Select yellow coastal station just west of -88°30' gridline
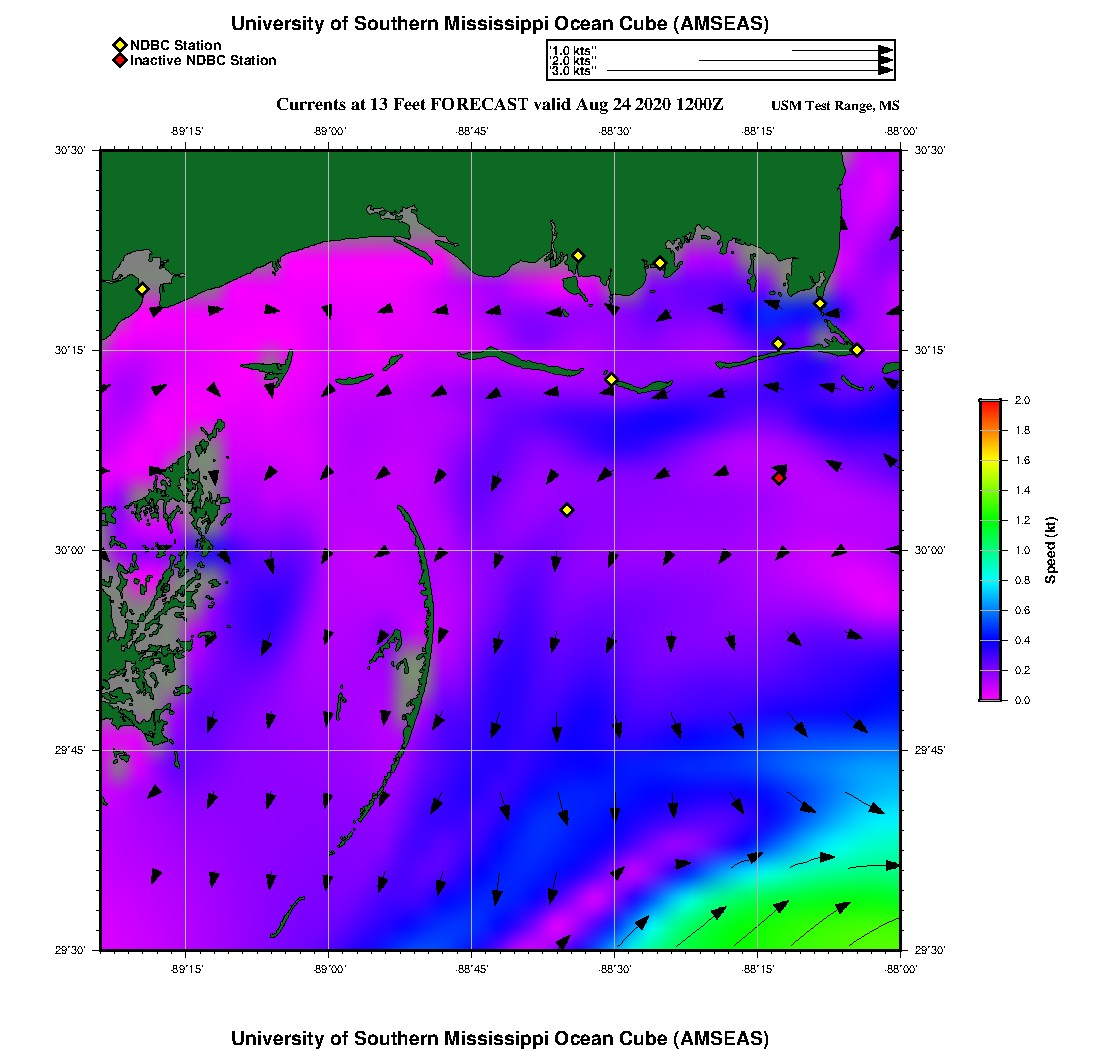Screen dimensions: 1100x1050 pyautogui.click(x=578, y=256)
